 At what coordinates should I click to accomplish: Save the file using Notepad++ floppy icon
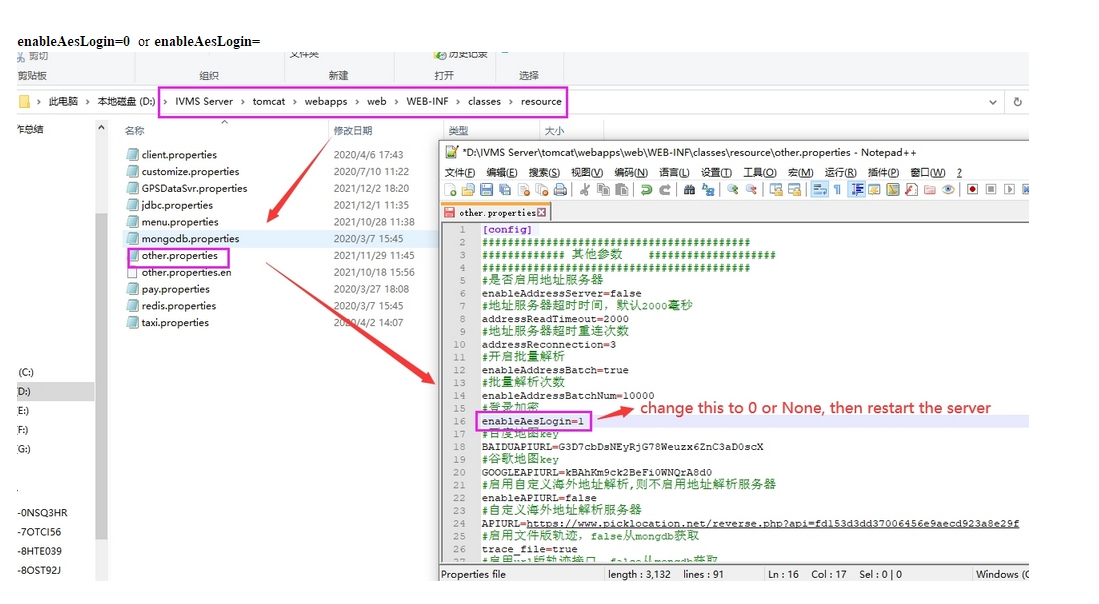(486, 190)
